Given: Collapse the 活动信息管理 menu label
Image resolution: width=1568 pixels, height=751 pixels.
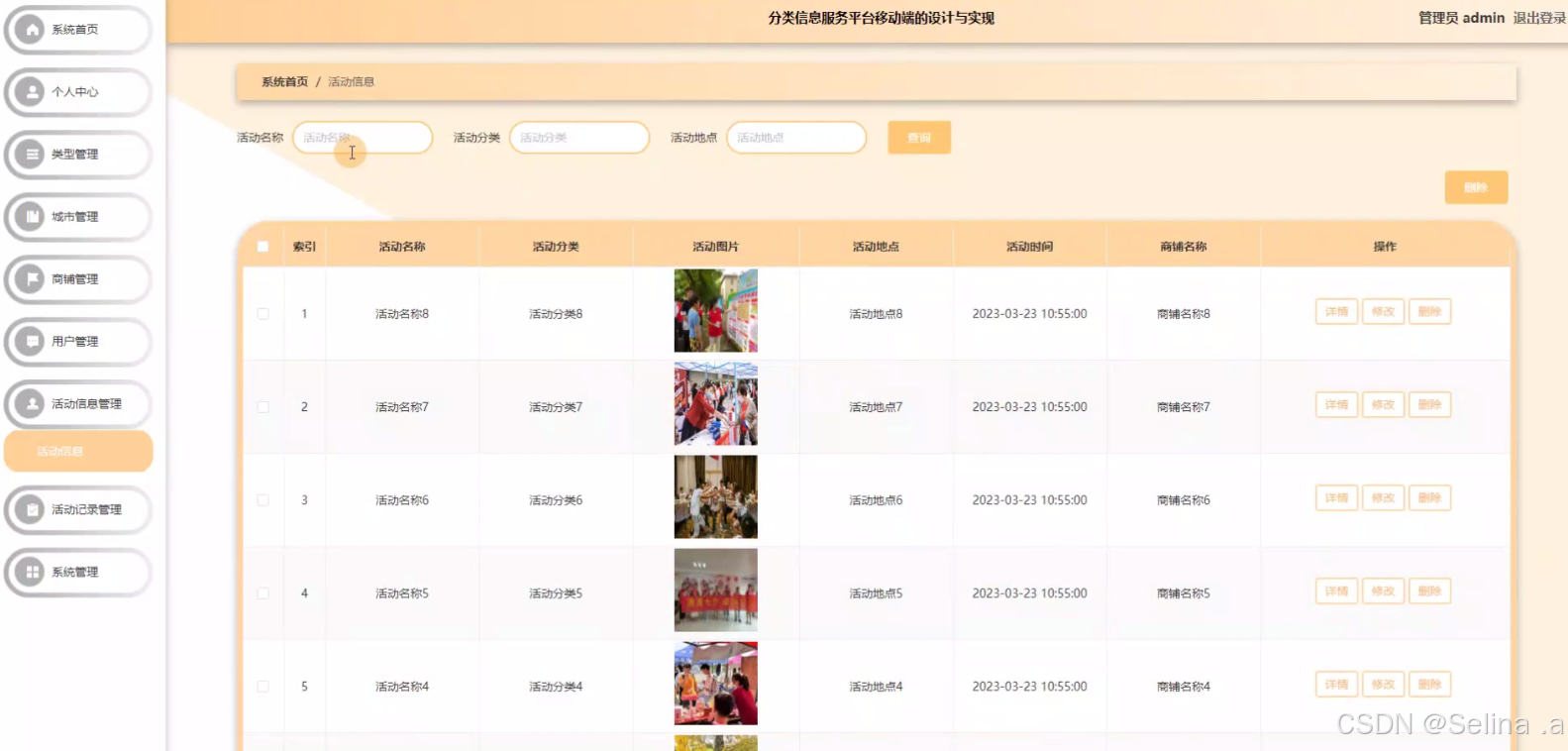Looking at the screenshot, I should coord(86,404).
